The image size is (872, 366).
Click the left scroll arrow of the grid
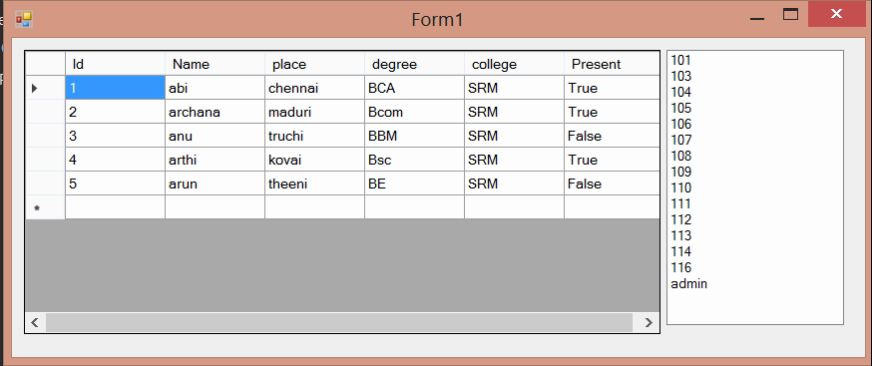(x=35, y=323)
